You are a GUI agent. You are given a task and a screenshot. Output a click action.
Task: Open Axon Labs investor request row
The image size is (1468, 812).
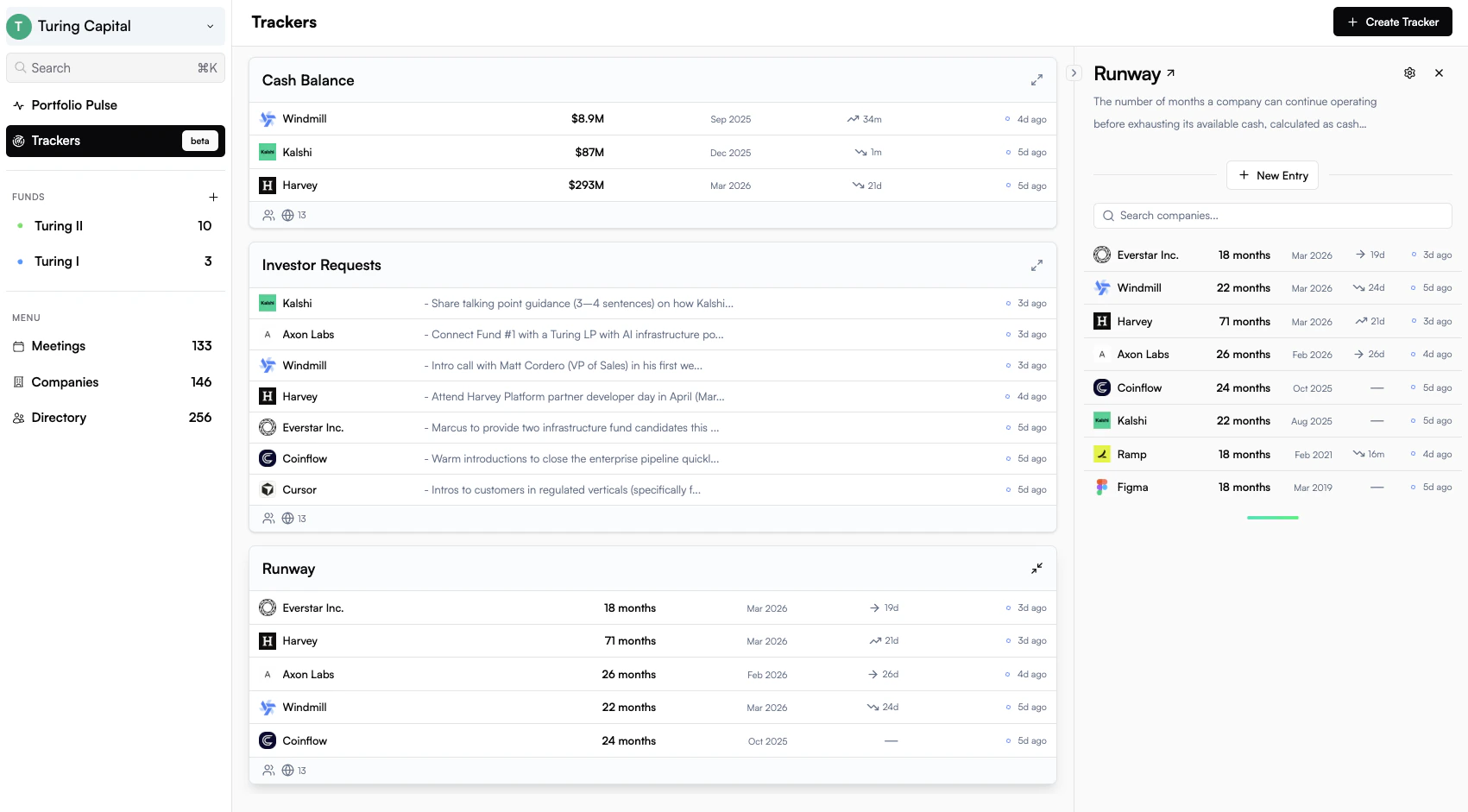coord(652,334)
